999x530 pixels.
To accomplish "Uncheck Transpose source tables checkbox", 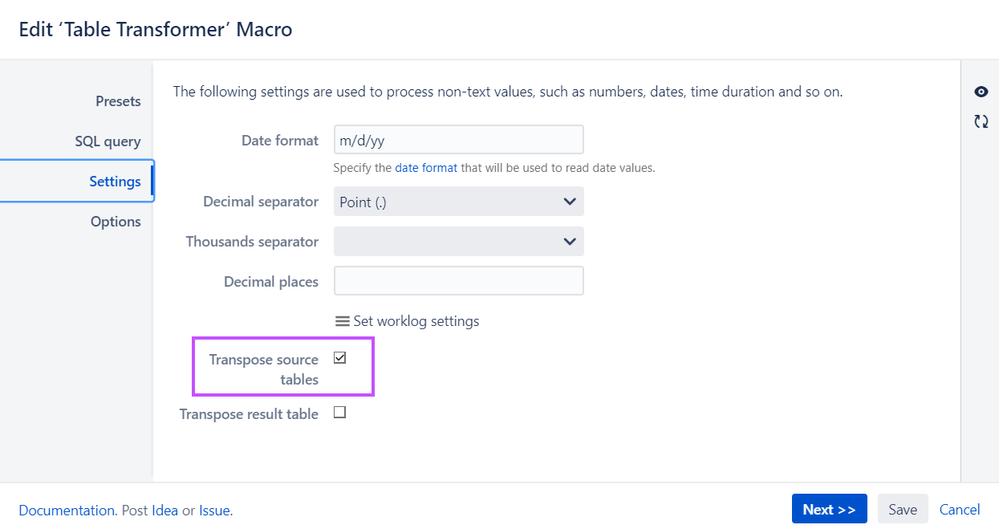I will [340, 358].
